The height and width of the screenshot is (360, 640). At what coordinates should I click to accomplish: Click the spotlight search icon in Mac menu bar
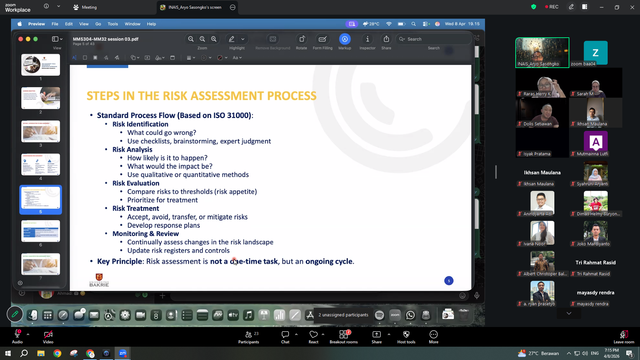pos(413,24)
